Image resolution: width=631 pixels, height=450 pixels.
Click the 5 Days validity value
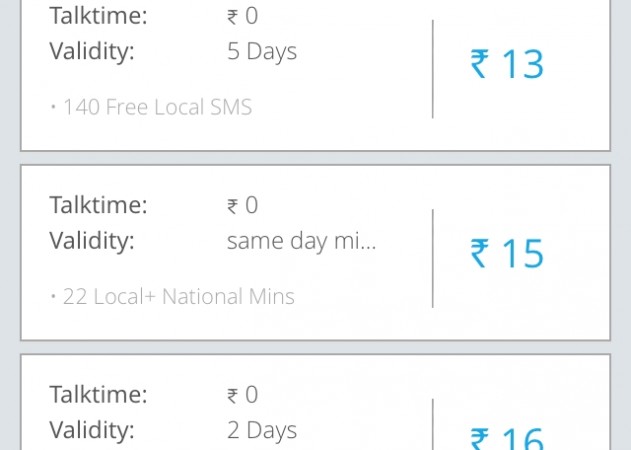[x=261, y=51]
